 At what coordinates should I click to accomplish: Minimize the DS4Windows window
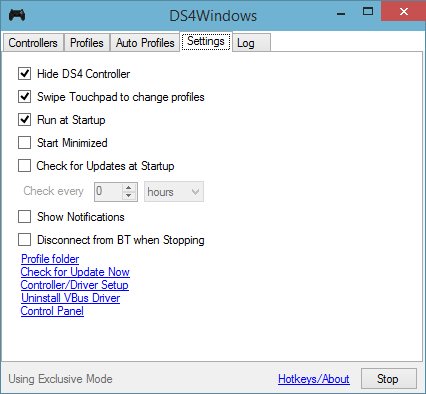[341, 14]
